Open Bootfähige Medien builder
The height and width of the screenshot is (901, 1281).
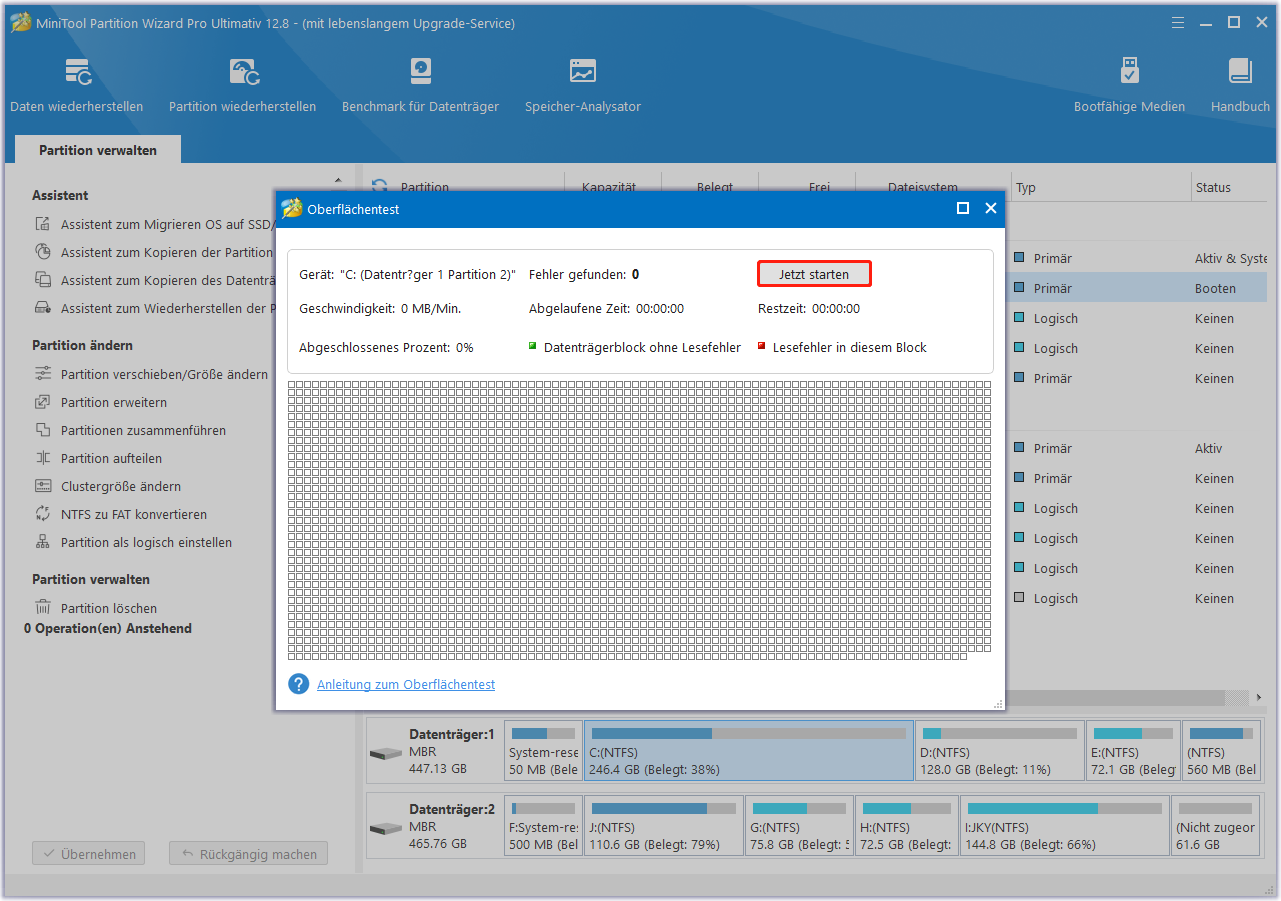[x=1129, y=85]
